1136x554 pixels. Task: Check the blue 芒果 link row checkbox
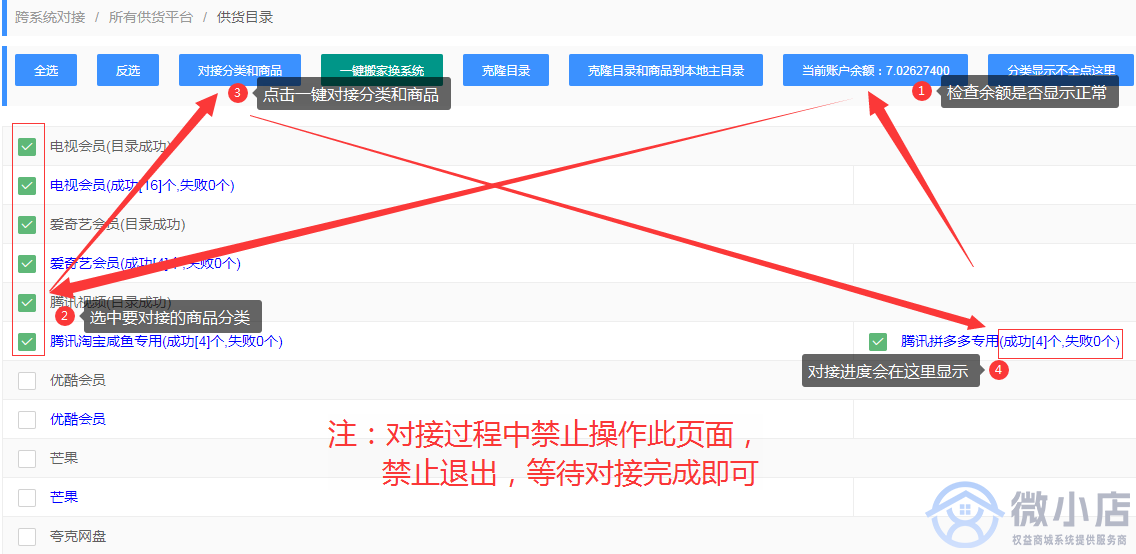(27, 498)
